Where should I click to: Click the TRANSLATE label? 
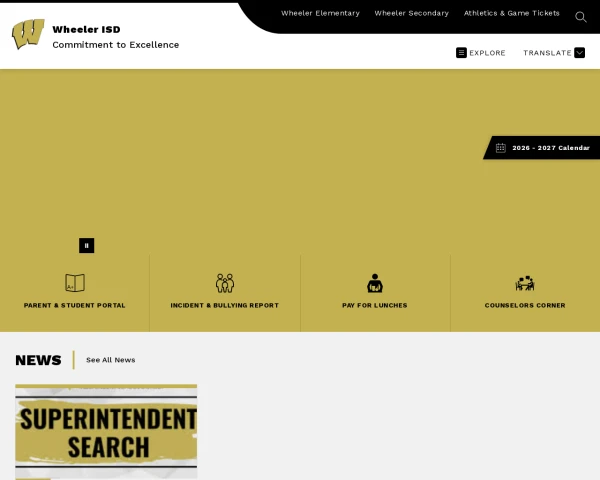547,53
